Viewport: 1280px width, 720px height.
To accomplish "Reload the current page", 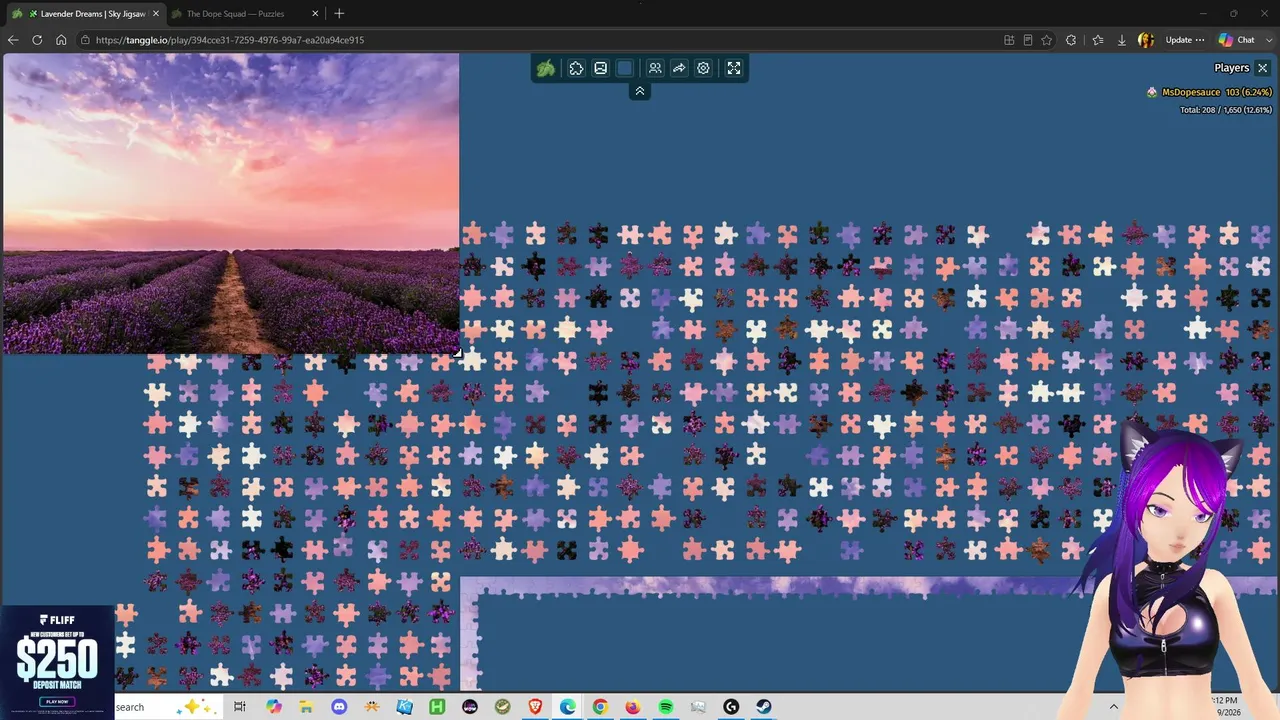I will (37, 40).
